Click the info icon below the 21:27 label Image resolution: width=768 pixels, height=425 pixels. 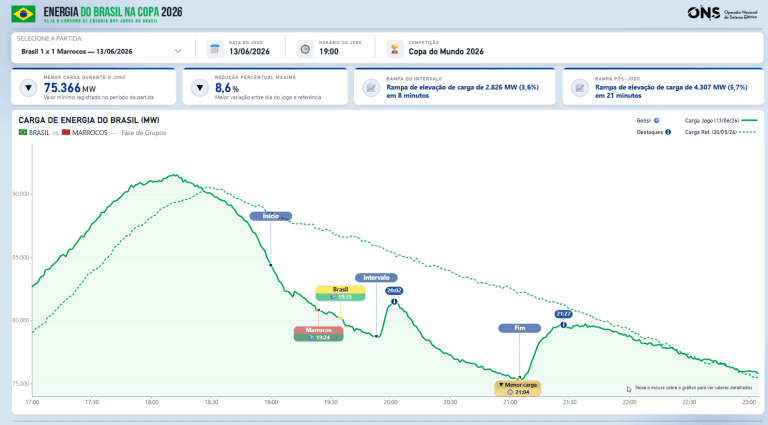[x=563, y=325]
